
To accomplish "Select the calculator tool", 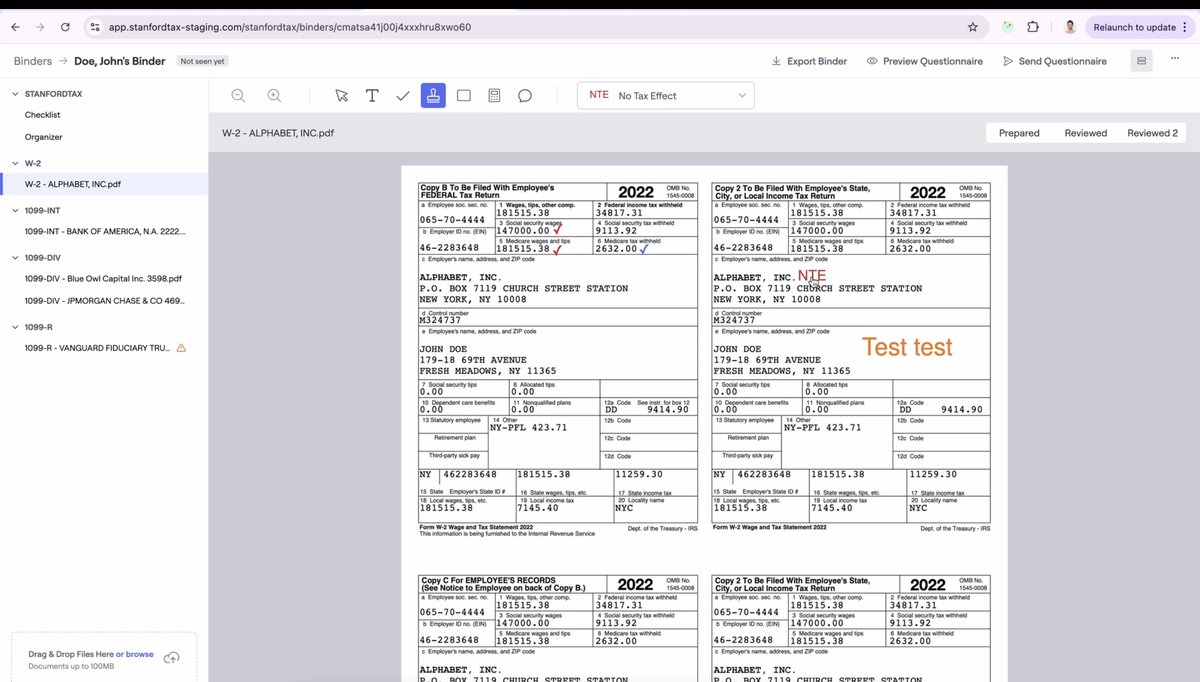I will [x=494, y=95].
